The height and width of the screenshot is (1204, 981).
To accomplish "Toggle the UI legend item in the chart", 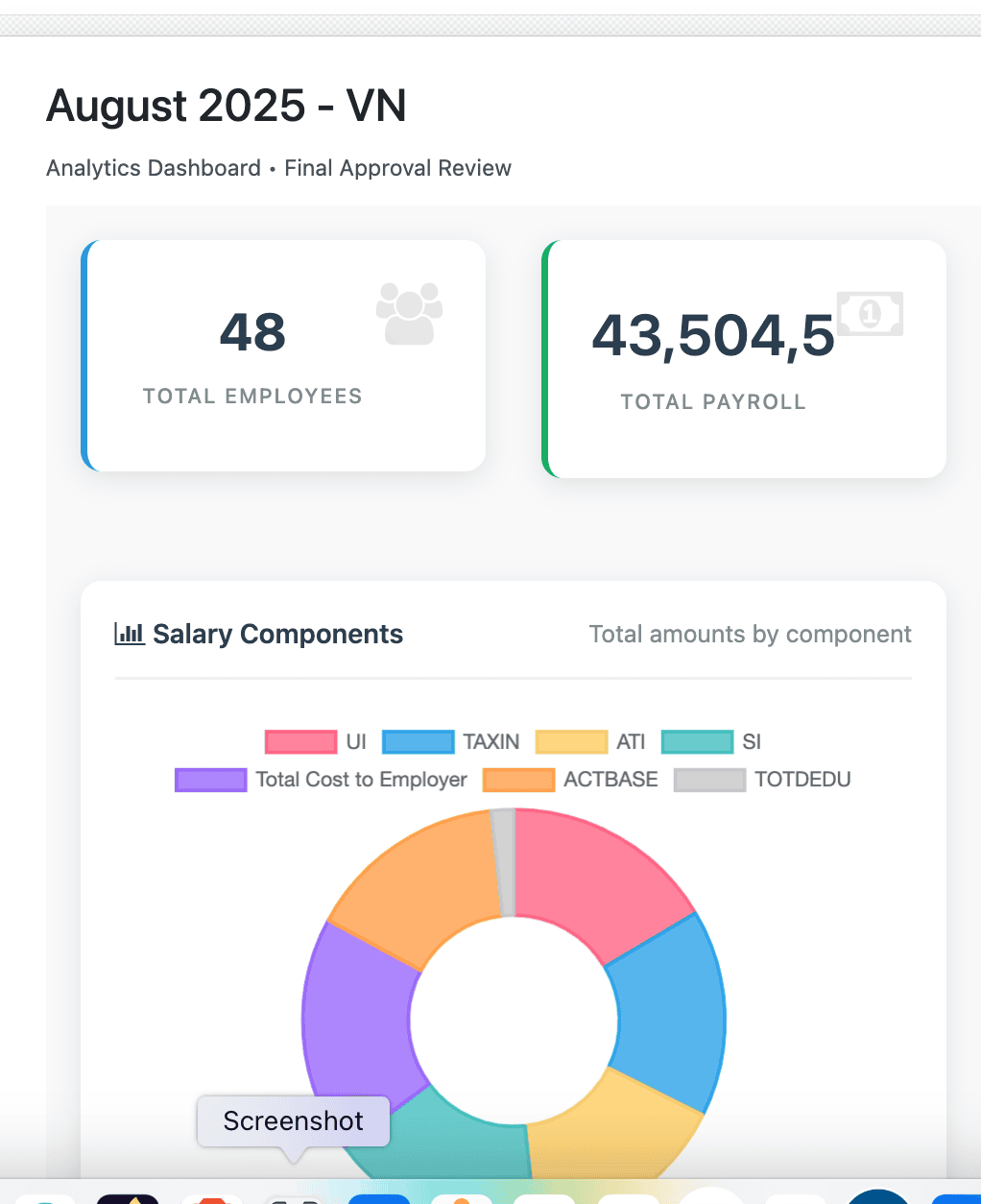I will (316, 742).
